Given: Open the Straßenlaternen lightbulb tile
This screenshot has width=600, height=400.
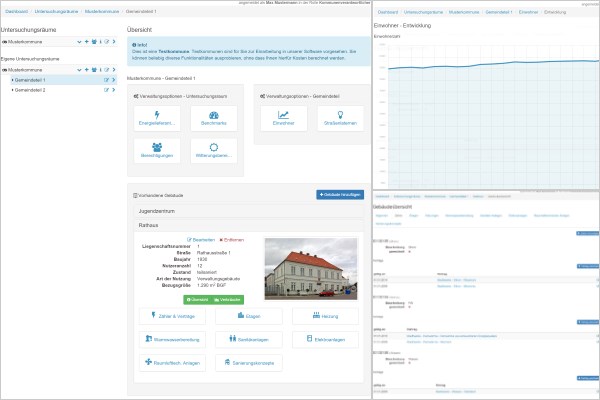Looking at the screenshot, I should (x=339, y=120).
